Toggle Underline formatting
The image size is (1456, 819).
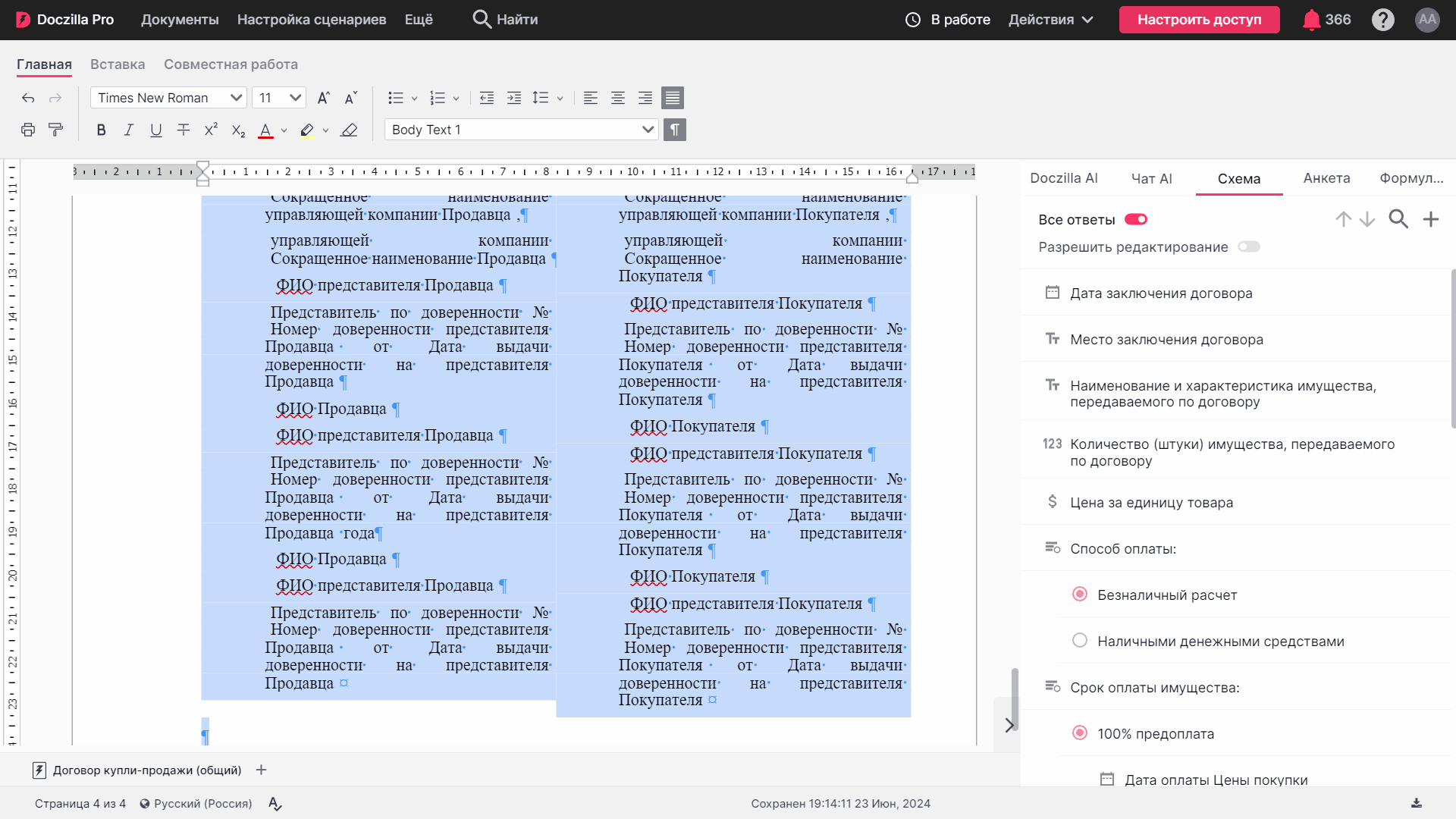pos(156,130)
